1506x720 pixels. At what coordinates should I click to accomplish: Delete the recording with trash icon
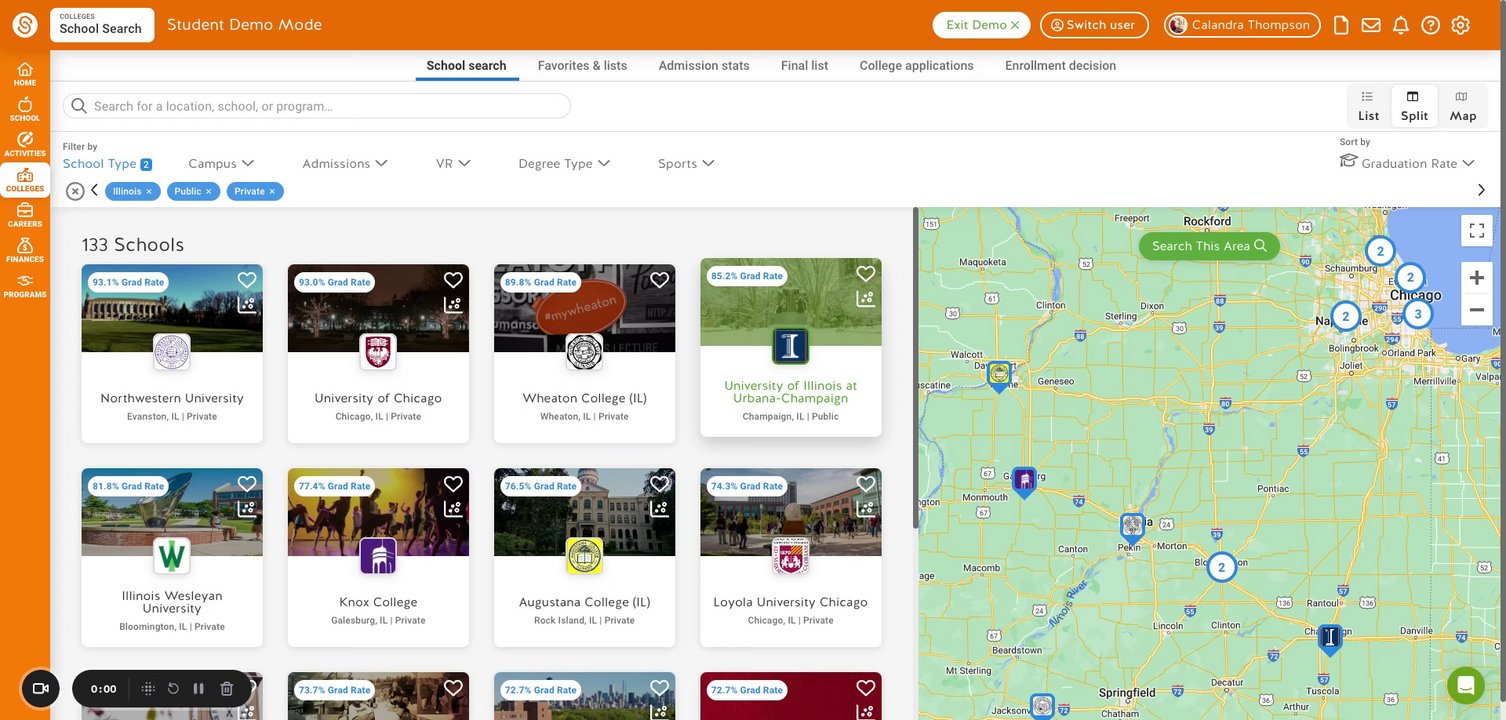click(x=227, y=688)
